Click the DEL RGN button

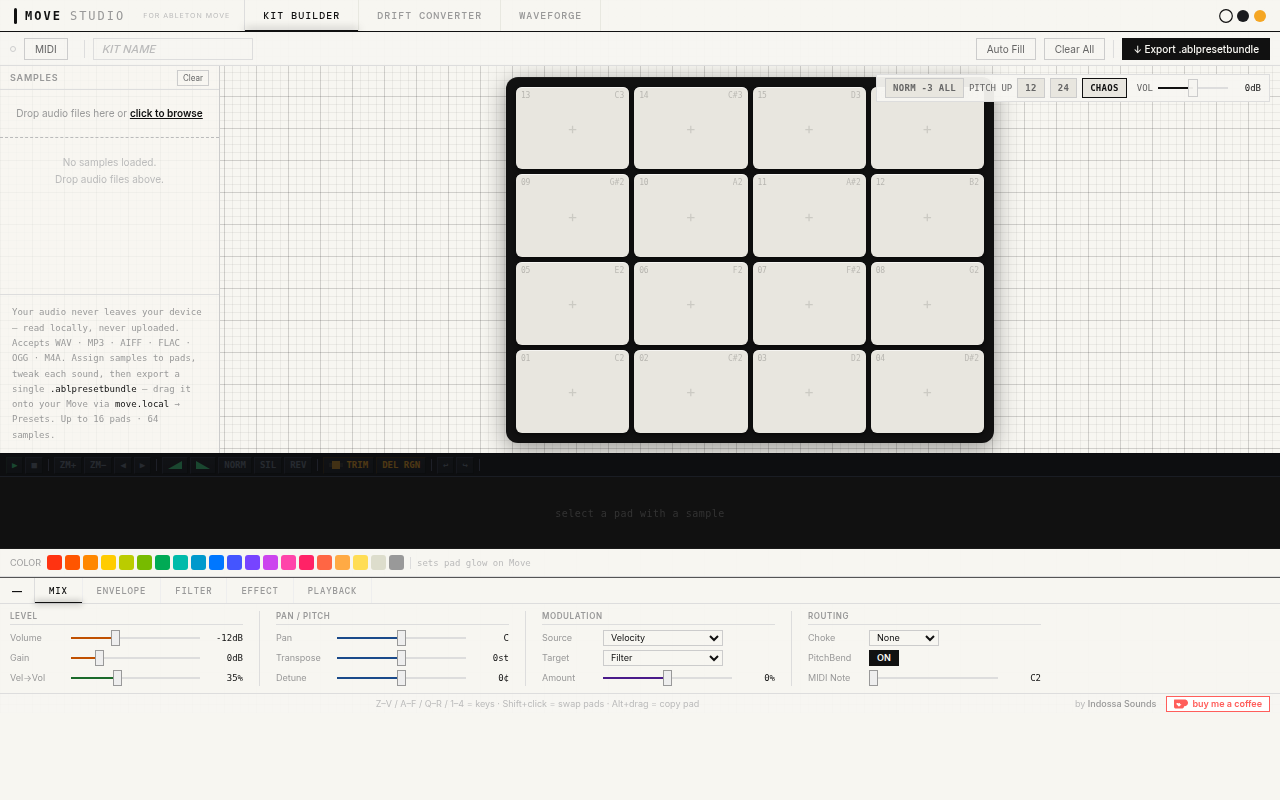point(401,465)
